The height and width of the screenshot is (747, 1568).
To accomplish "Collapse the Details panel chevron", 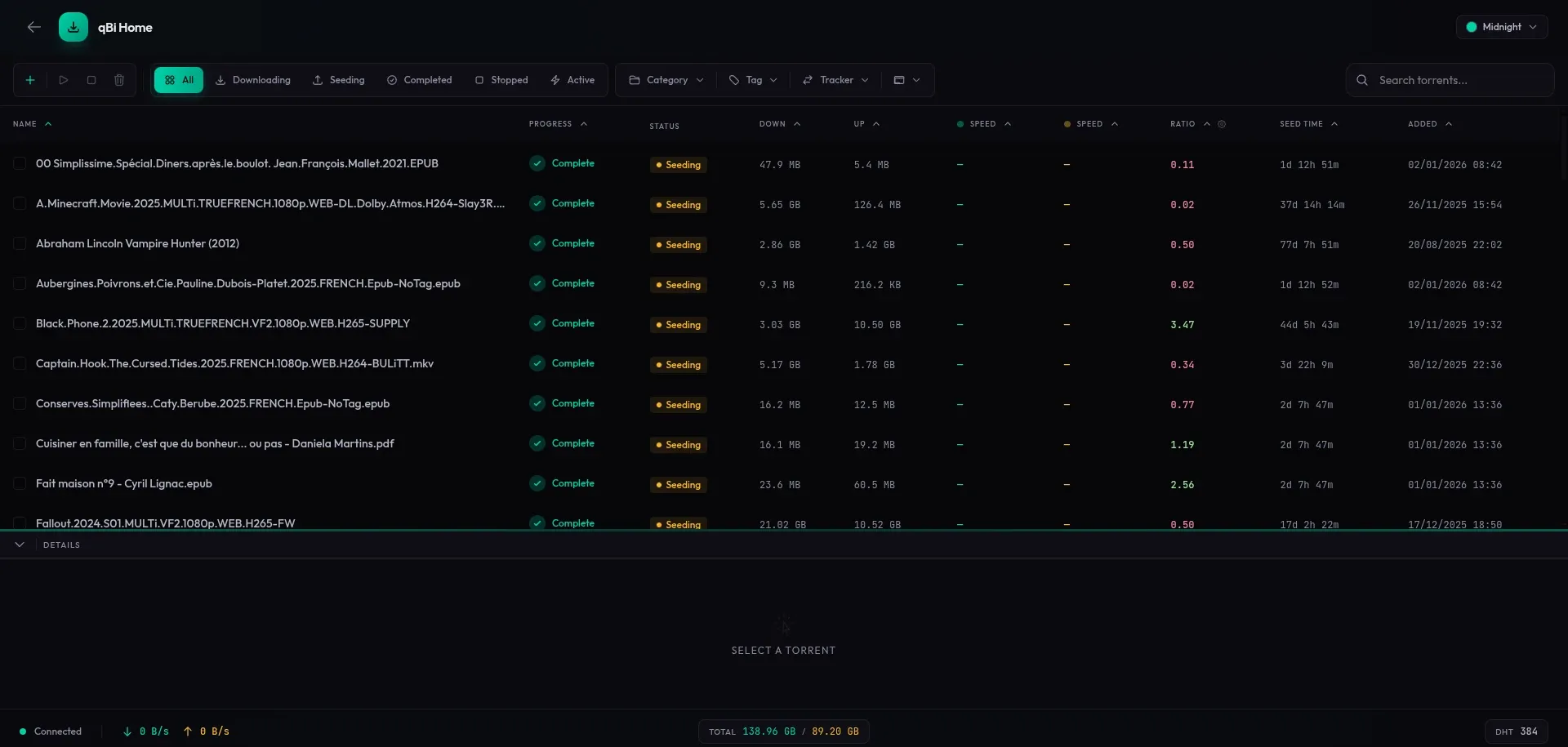I will (20, 545).
